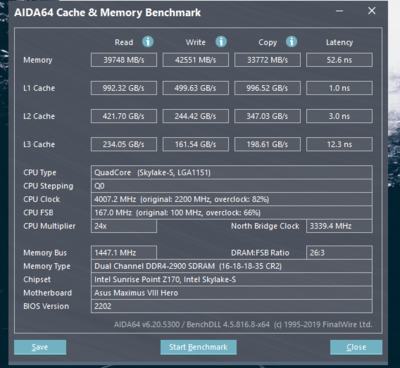Click the CPU Clock value field
Screen dimensions: 400x368
232,199
